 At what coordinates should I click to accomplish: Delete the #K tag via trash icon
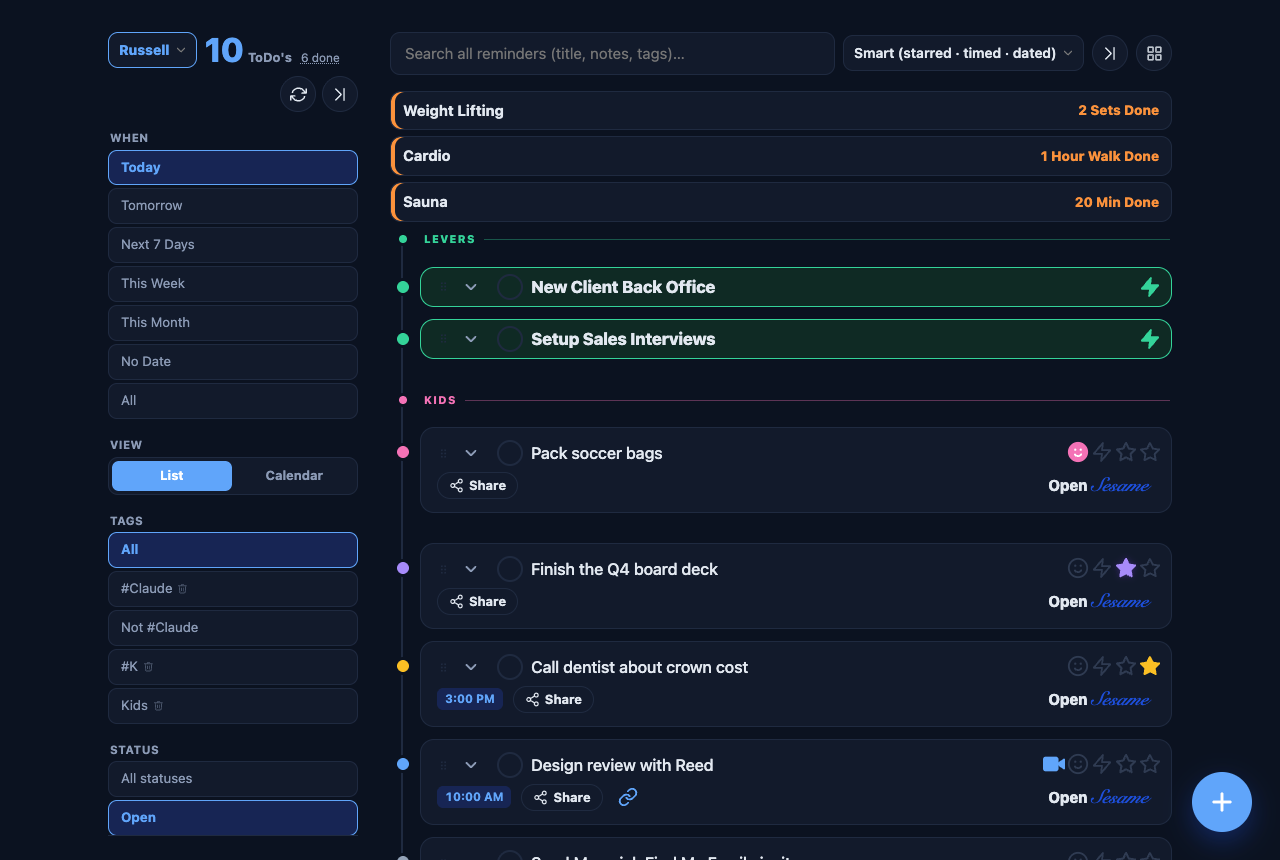pos(148,667)
